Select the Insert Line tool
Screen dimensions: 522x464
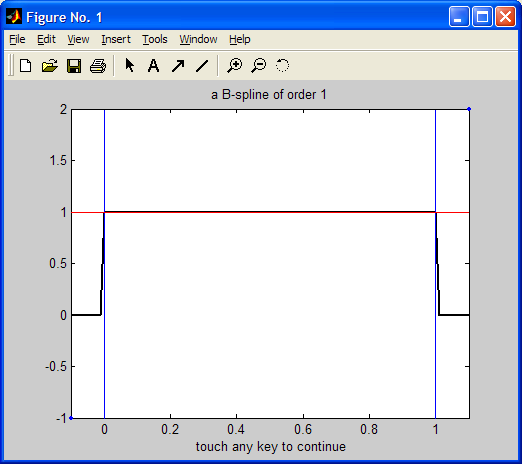pos(202,65)
